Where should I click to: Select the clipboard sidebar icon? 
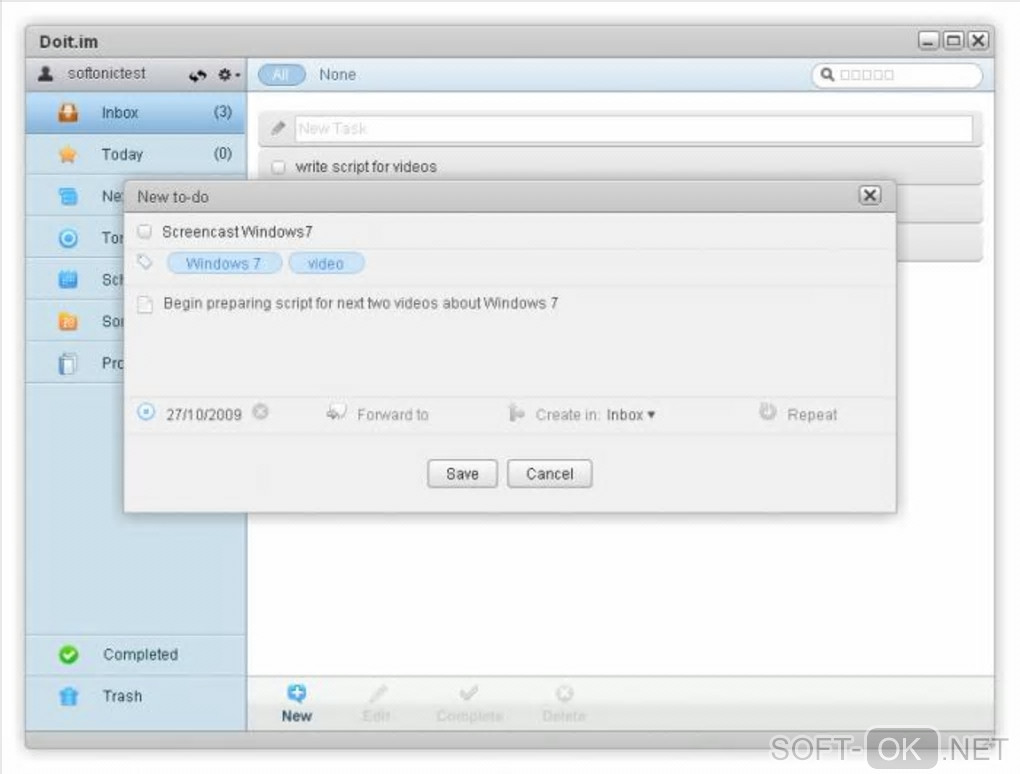pos(68,363)
